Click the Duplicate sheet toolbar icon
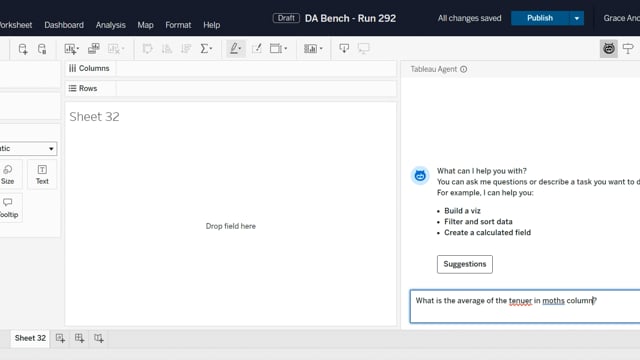640x360 pixels. [x=93, y=49]
